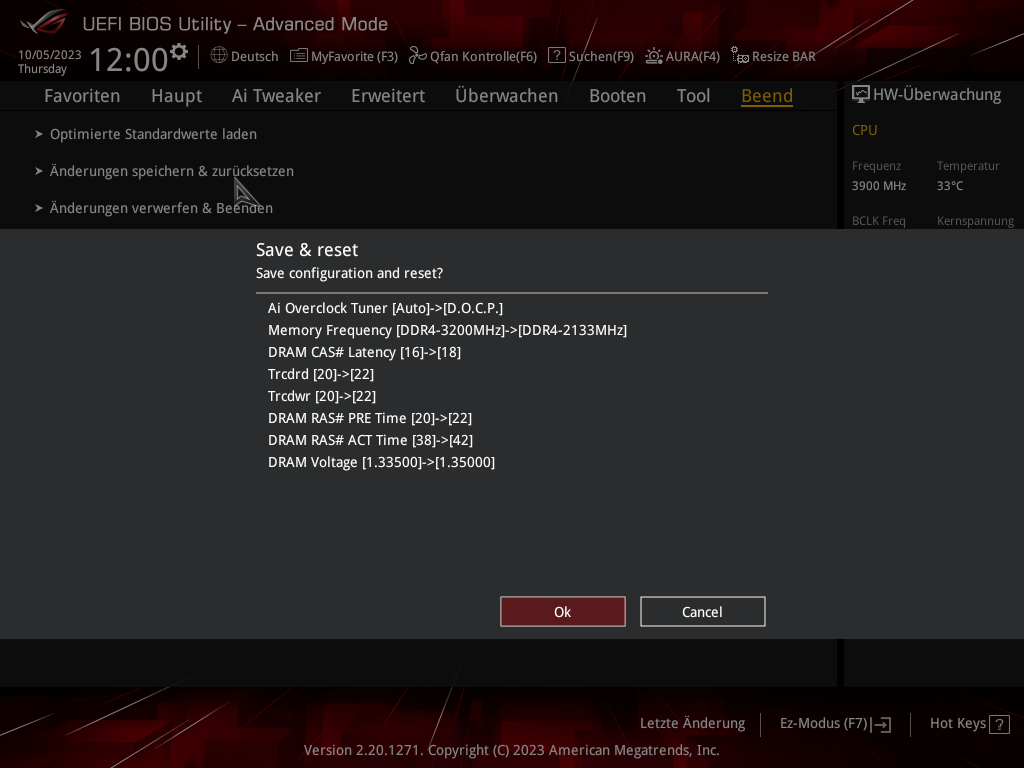This screenshot has height=768, width=1024.
Task: Select the Beend tab
Action: [767, 96]
